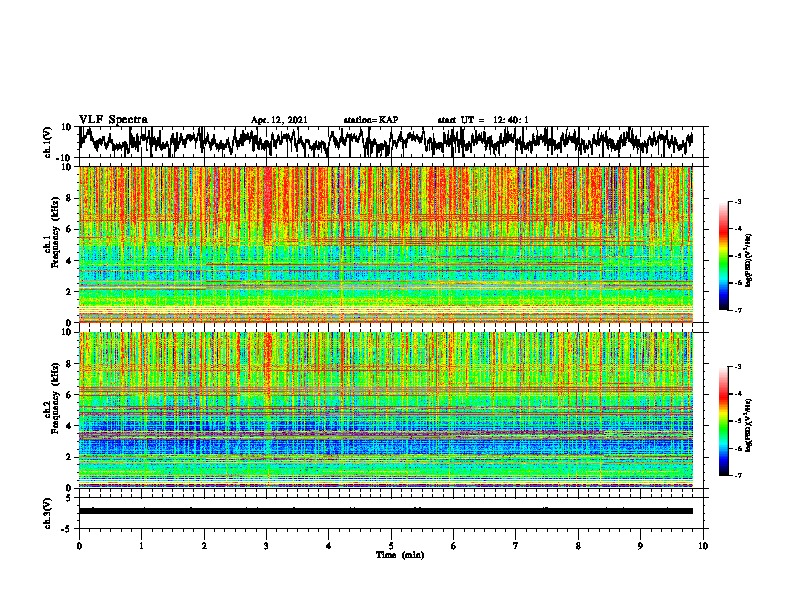Click the time axis tick label "1"
The height and width of the screenshot is (612, 792).
141,546
